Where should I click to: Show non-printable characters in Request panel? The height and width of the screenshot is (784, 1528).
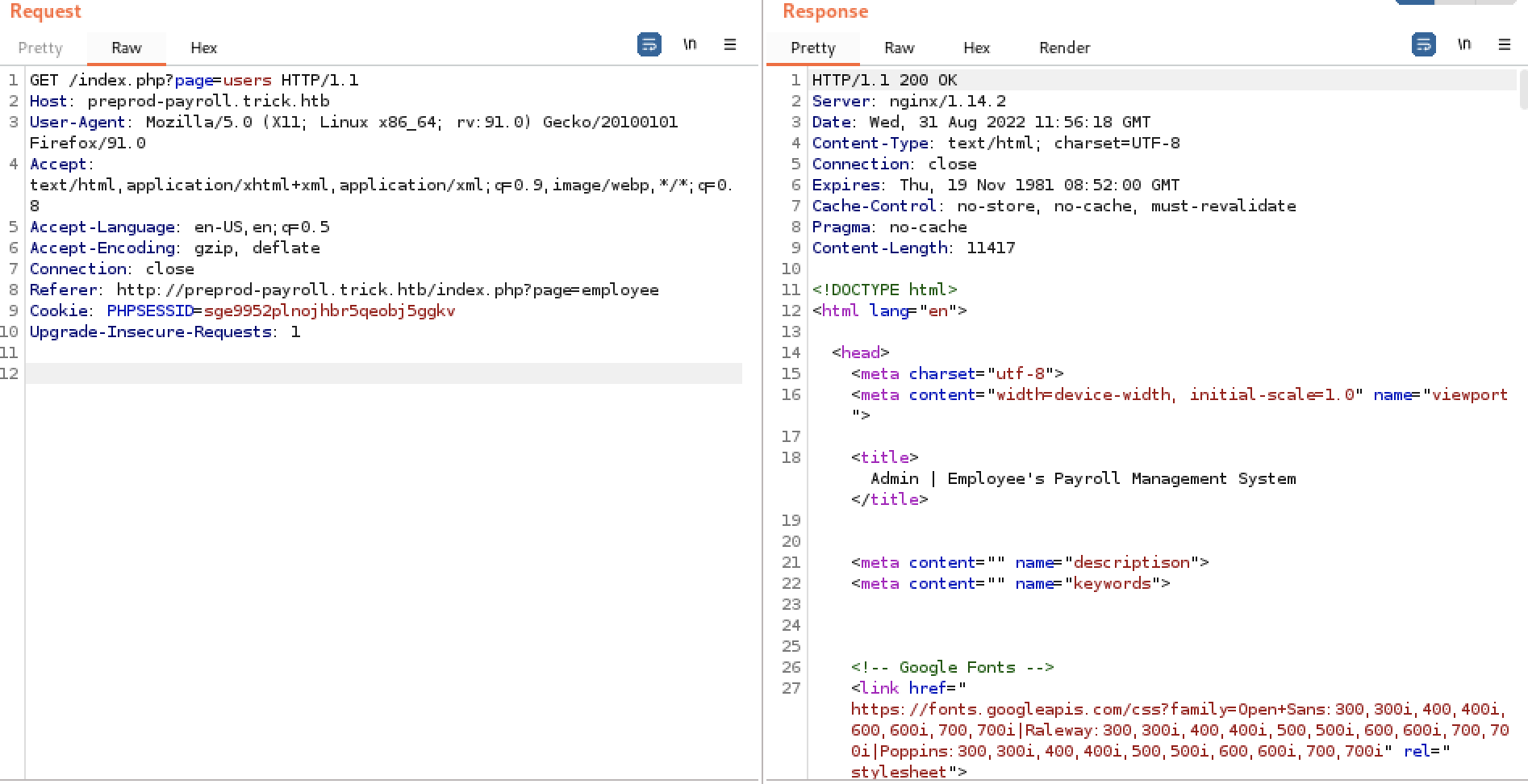point(690,44)
